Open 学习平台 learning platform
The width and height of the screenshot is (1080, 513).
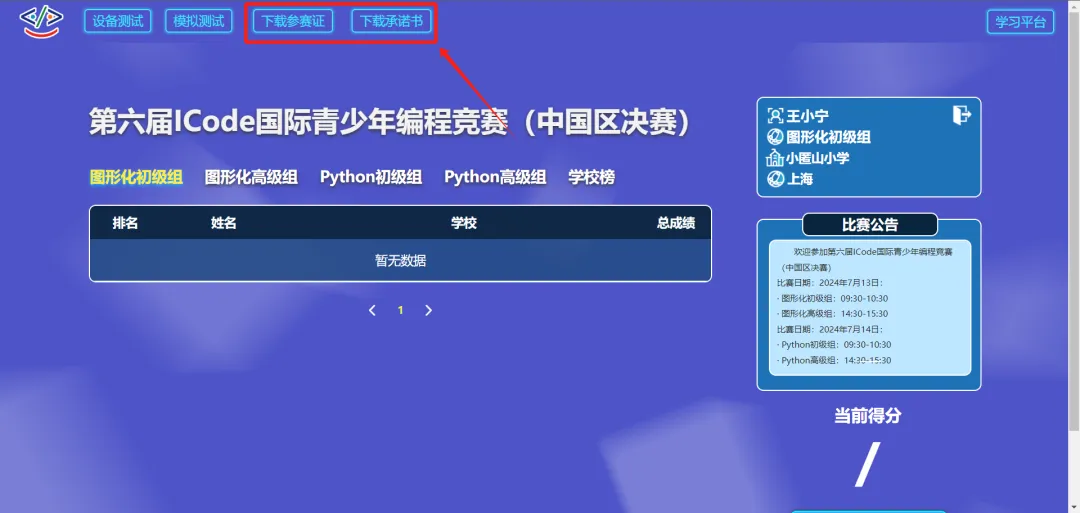pos(1021,22)
